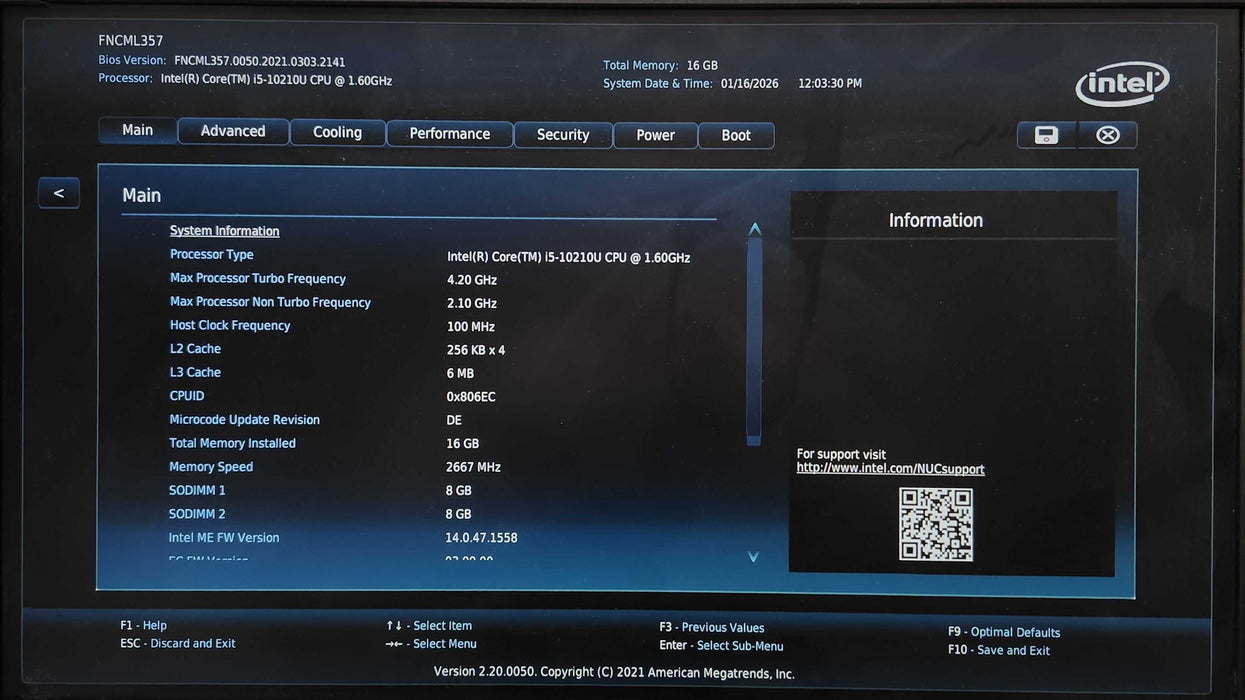The width and height of the screenshot is (1245, 700).
Task: Click Discard and Exit hint
Action: coord(178,644)
